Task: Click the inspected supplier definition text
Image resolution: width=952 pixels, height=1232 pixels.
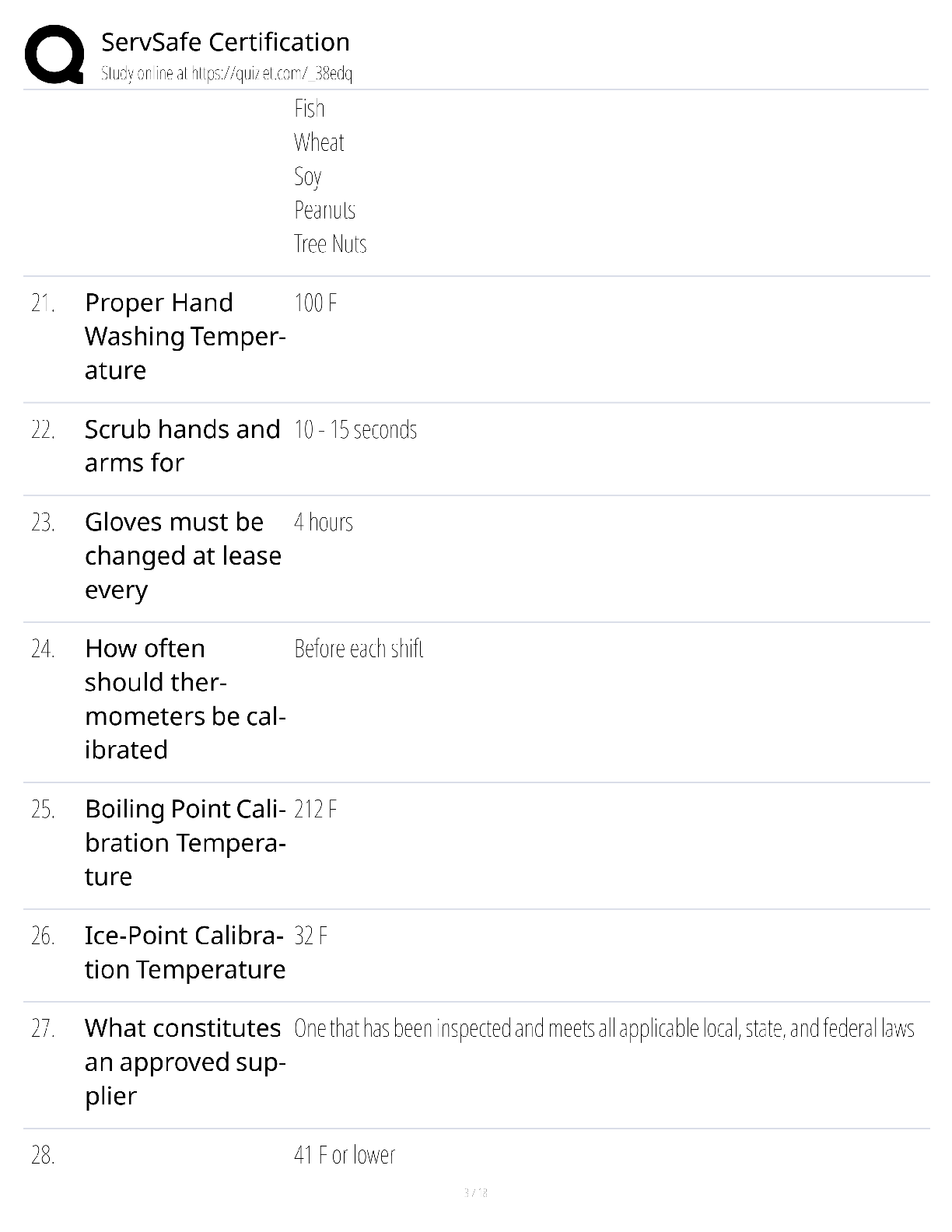Action: [604, 1028]
